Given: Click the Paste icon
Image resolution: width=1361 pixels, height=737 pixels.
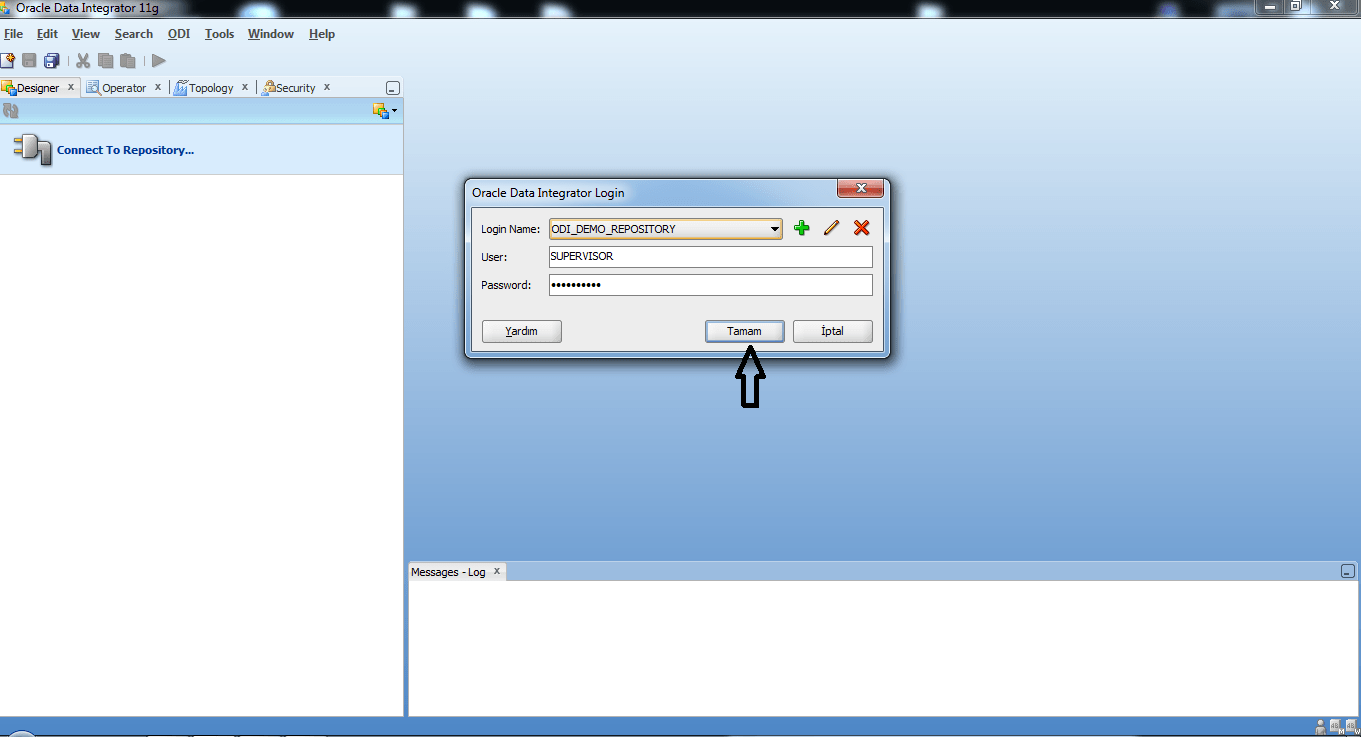Looking at the screenshot, I should [127, 60].
